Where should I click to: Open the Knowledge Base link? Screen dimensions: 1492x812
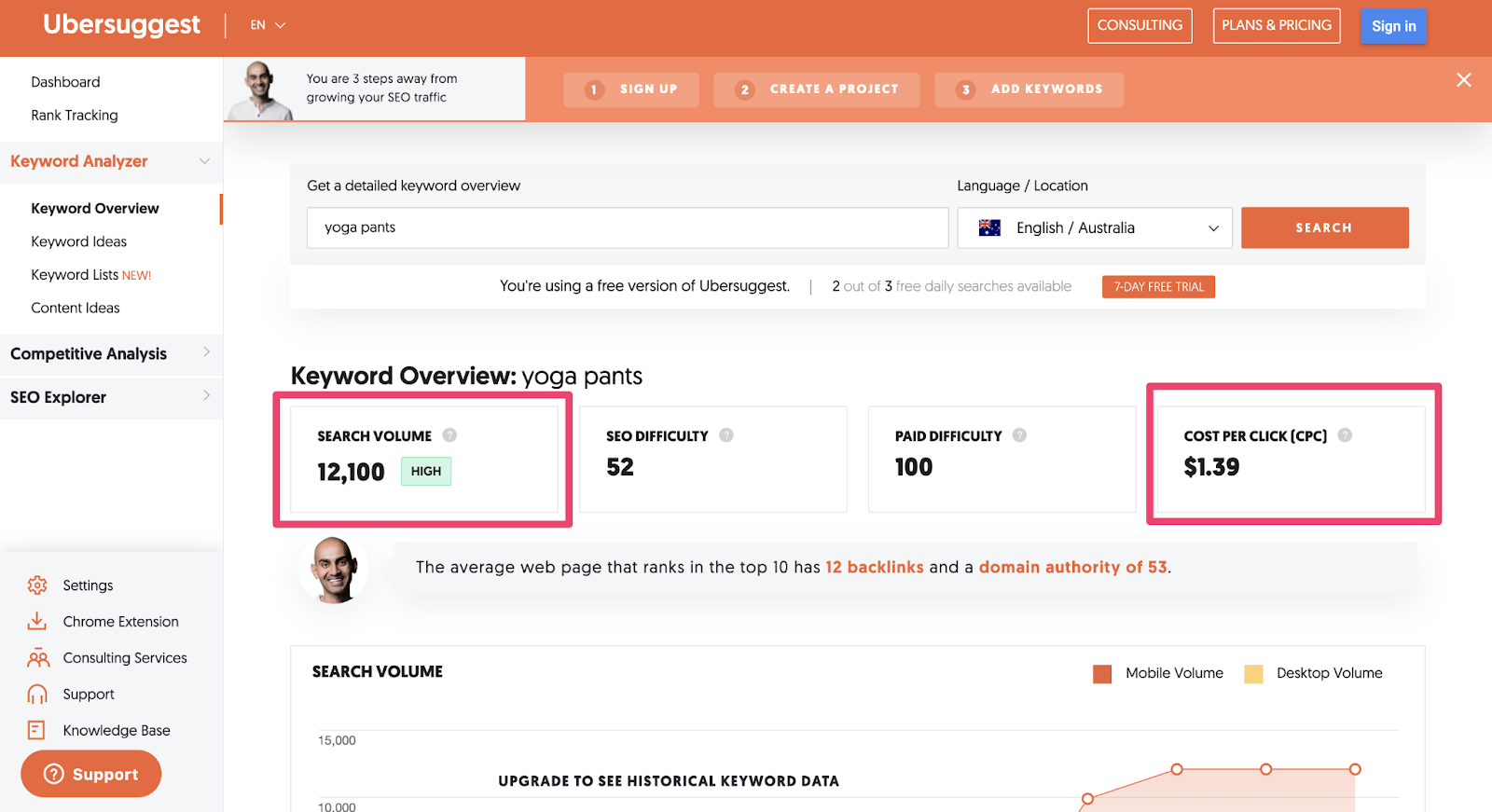coord(117,731)
